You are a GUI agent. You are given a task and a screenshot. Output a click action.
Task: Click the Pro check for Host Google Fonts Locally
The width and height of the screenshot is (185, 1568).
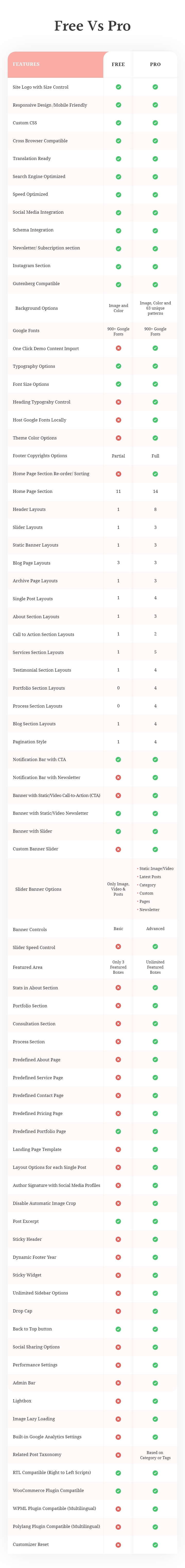coord(155,420)
